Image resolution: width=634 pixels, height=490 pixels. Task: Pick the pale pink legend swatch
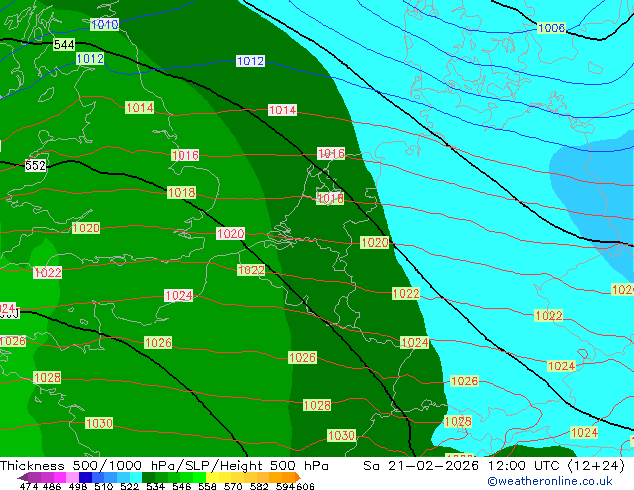coord(72,477)
